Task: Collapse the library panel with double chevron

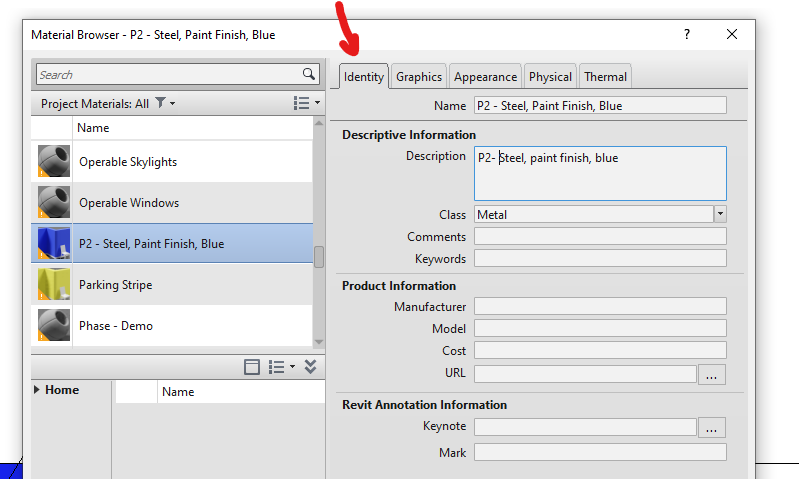Action: click(x=311, y=367)
